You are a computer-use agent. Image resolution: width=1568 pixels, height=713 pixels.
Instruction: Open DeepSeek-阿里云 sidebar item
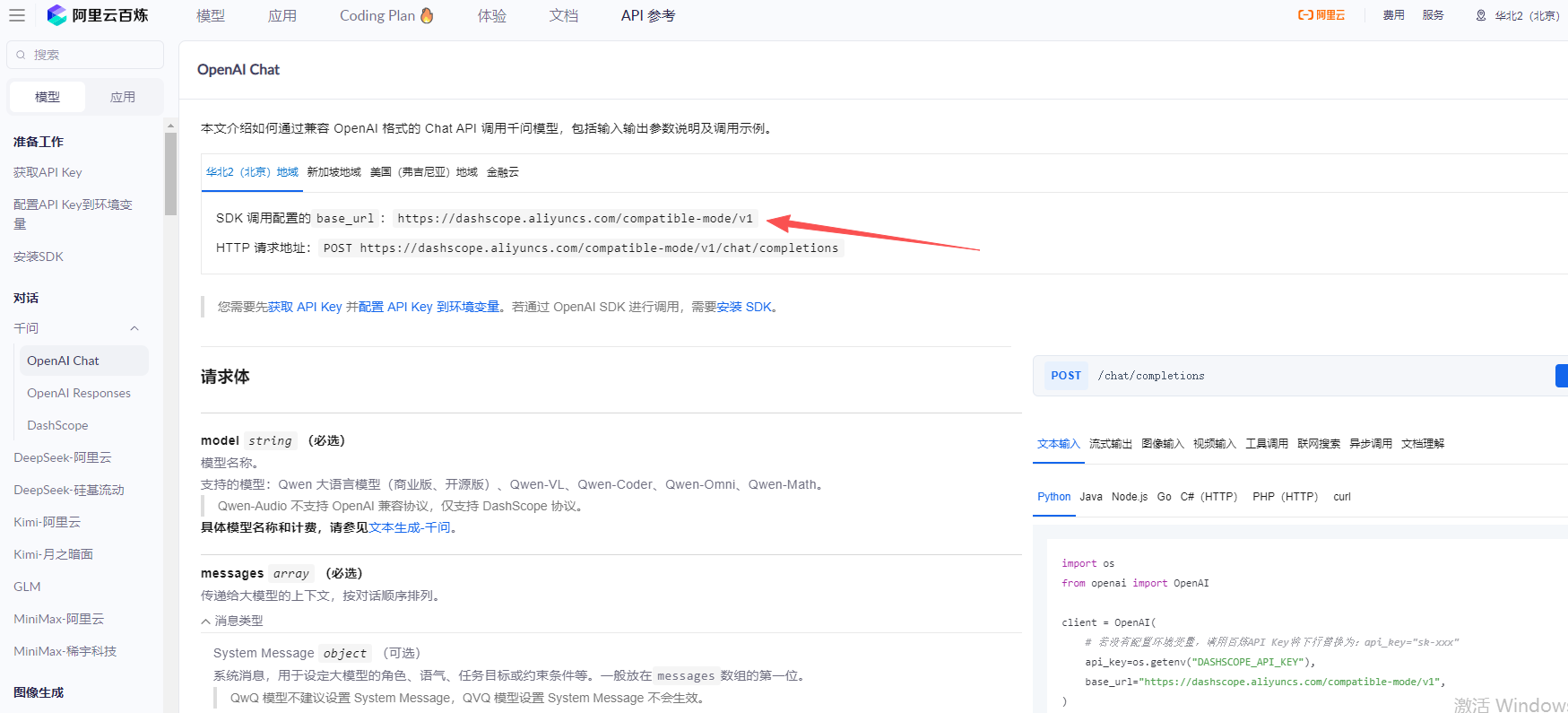pos(63,457)
